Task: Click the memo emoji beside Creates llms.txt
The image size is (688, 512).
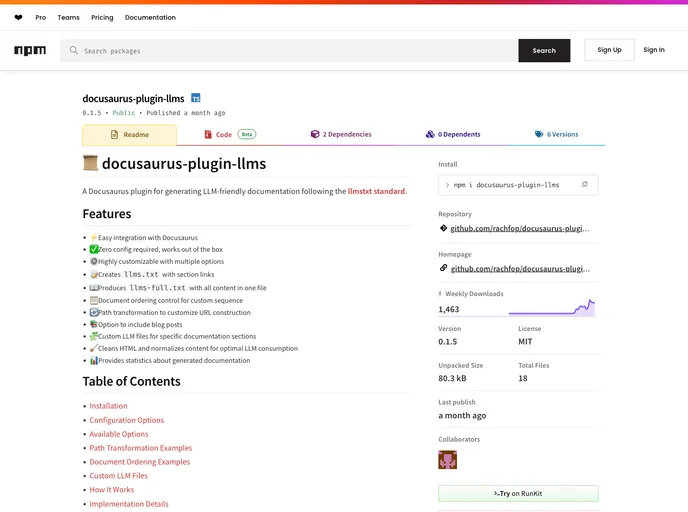Action: coord(93,275)
